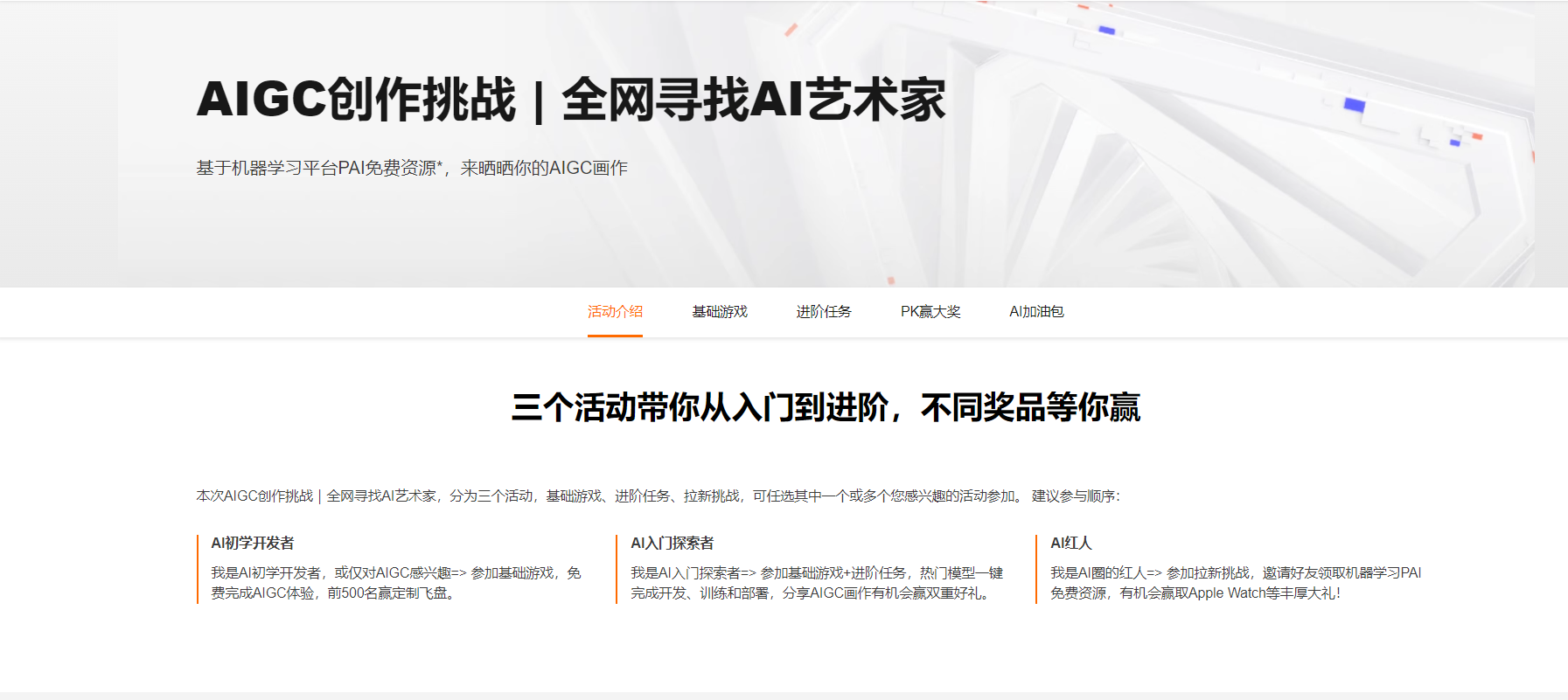This screenshot has height=700, width=1568.
Task: Go to the PK赢大奖 tab
Action: (930, 312)
